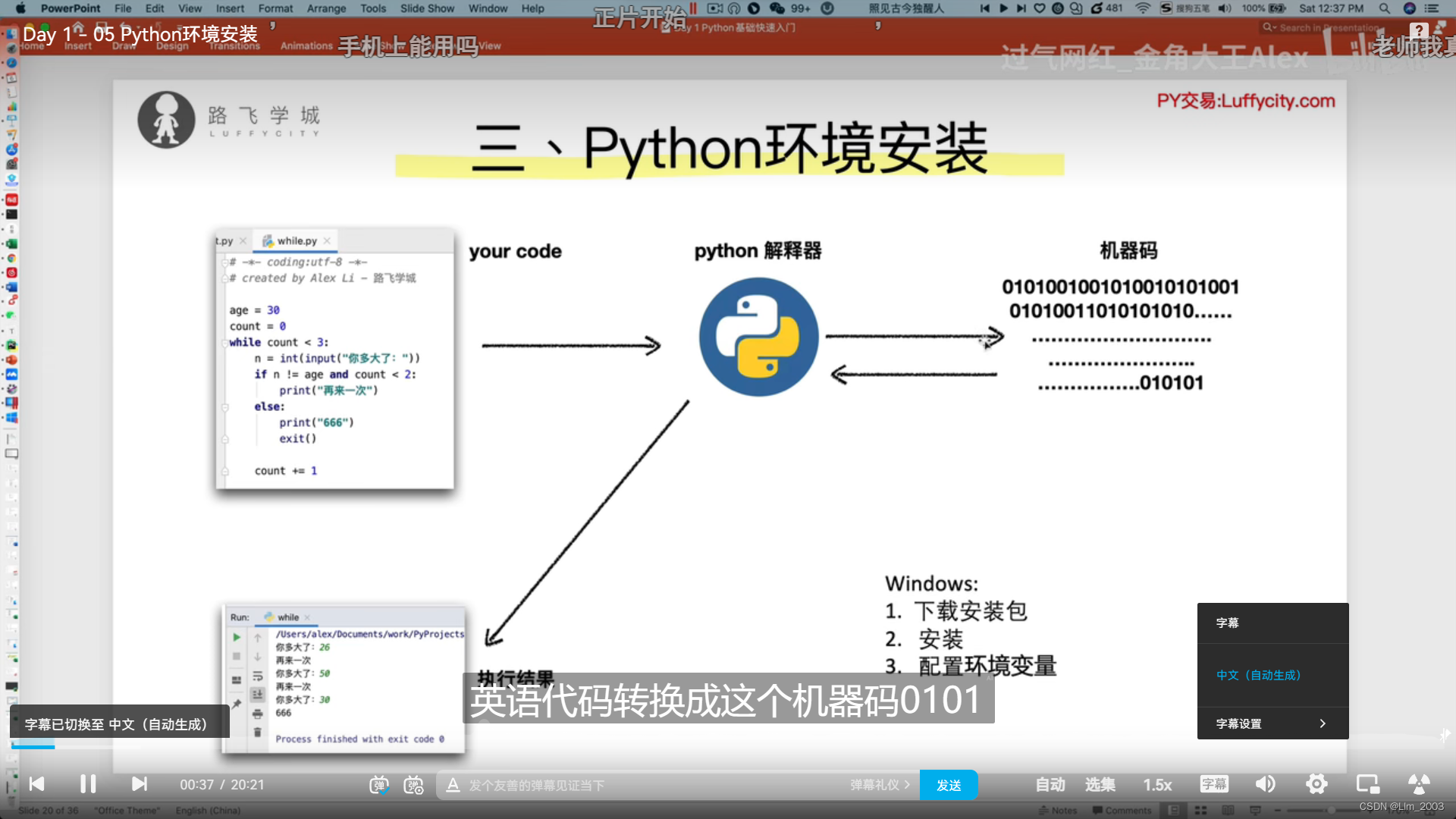
Task: Mute the video volume
Action: [1265, 784]
